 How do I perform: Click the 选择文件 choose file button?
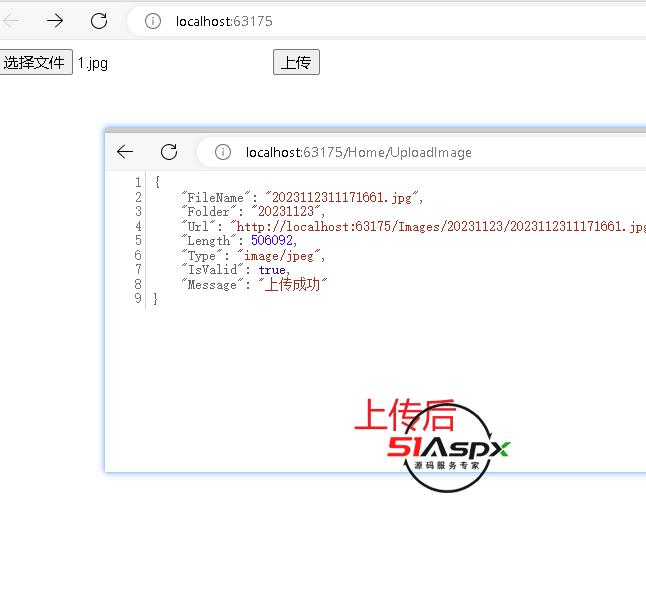(x=36, y=62)
